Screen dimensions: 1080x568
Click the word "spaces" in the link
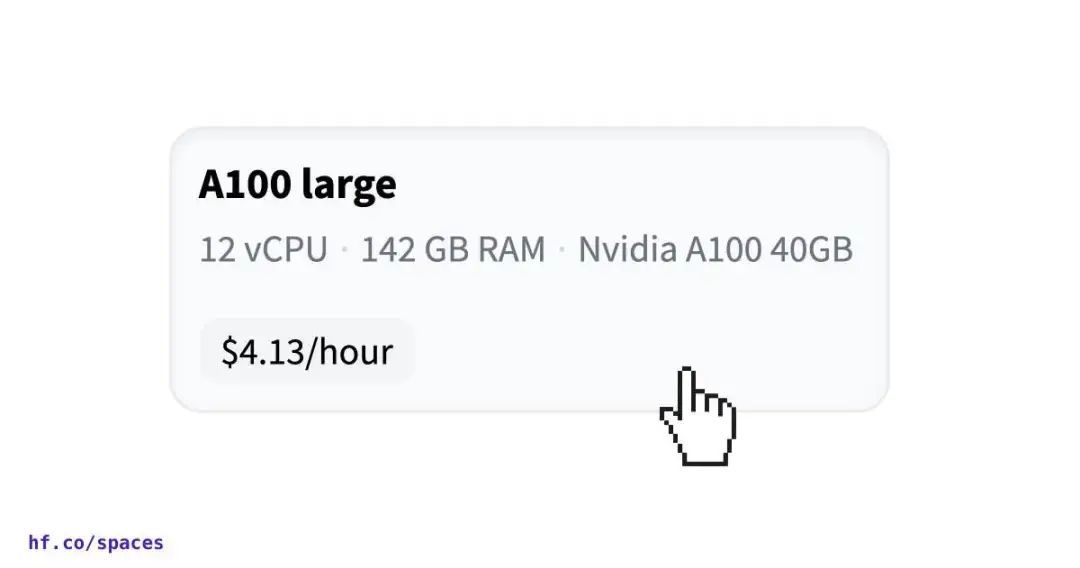(x=130, y=544)
